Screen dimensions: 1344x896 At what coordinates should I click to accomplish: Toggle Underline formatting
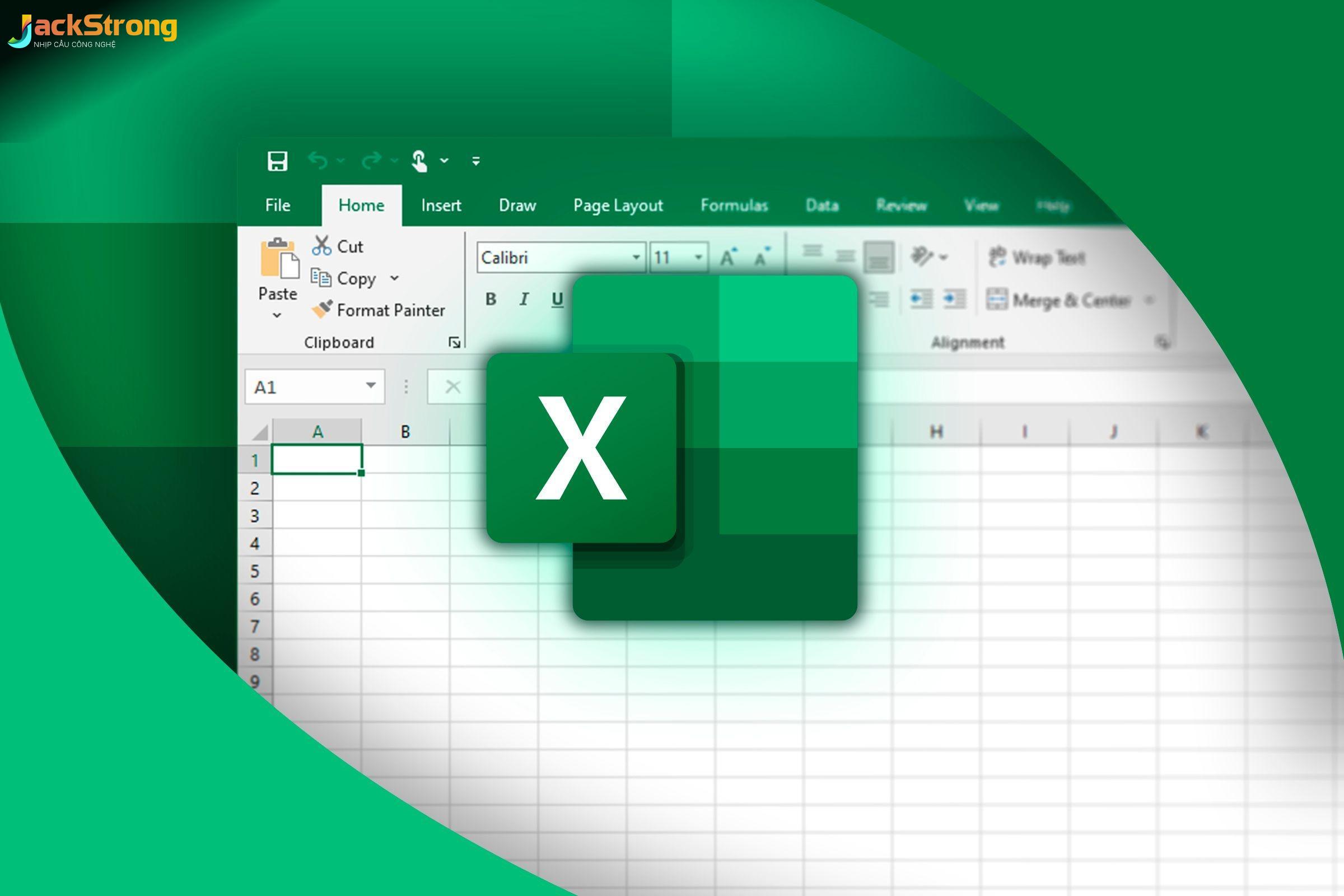pos(557,300)
